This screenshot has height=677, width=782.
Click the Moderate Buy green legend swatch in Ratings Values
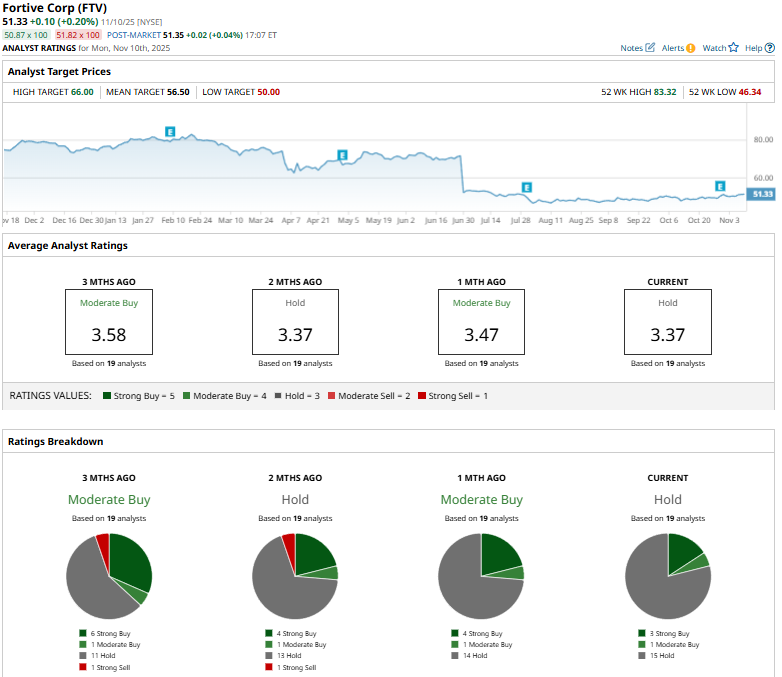187,396
